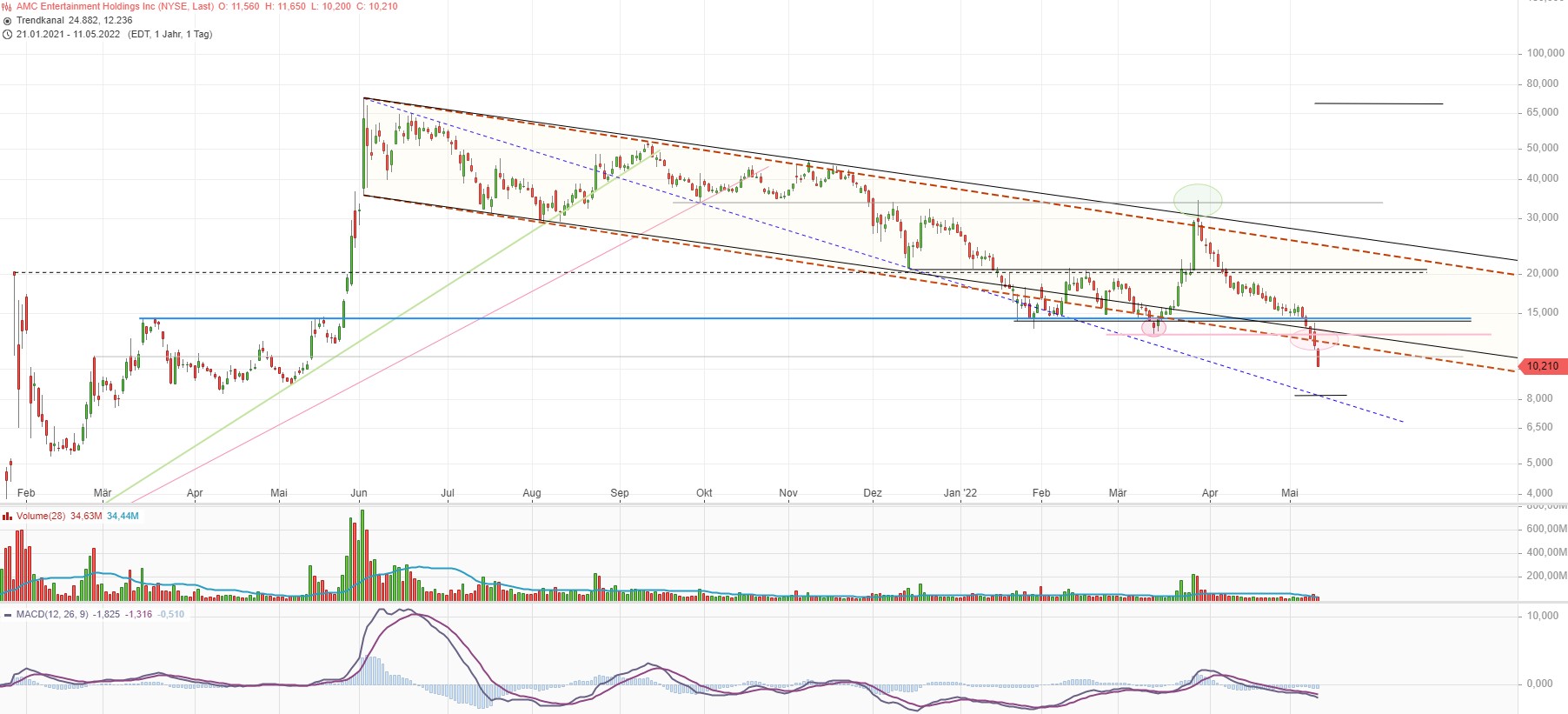Select the blue horizontal support line
This screenshot has height=714, width=1568.
806,318
